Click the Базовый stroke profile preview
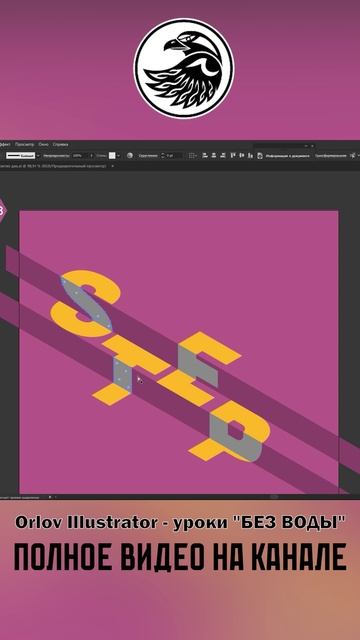Screen dimensions: 360x640 click(x=20, y=156)
